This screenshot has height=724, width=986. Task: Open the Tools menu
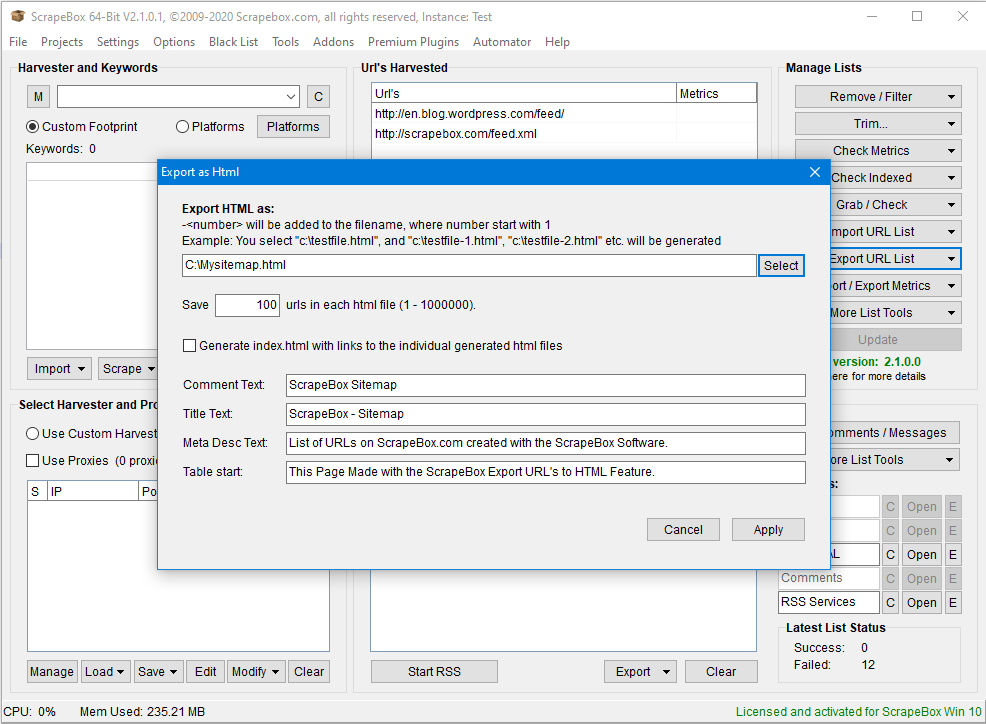point(285,42)
